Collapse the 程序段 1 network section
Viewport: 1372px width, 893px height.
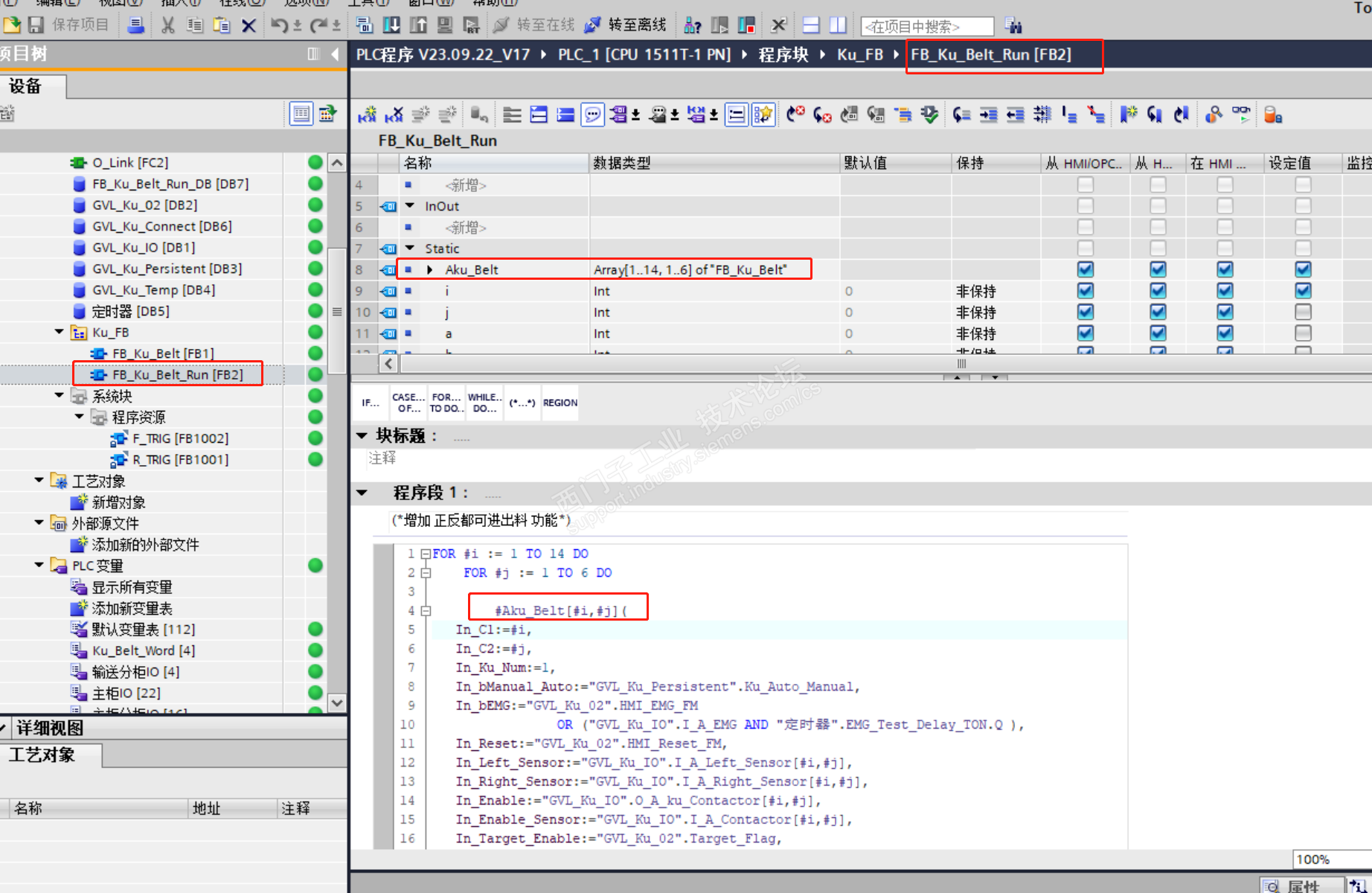362,493
